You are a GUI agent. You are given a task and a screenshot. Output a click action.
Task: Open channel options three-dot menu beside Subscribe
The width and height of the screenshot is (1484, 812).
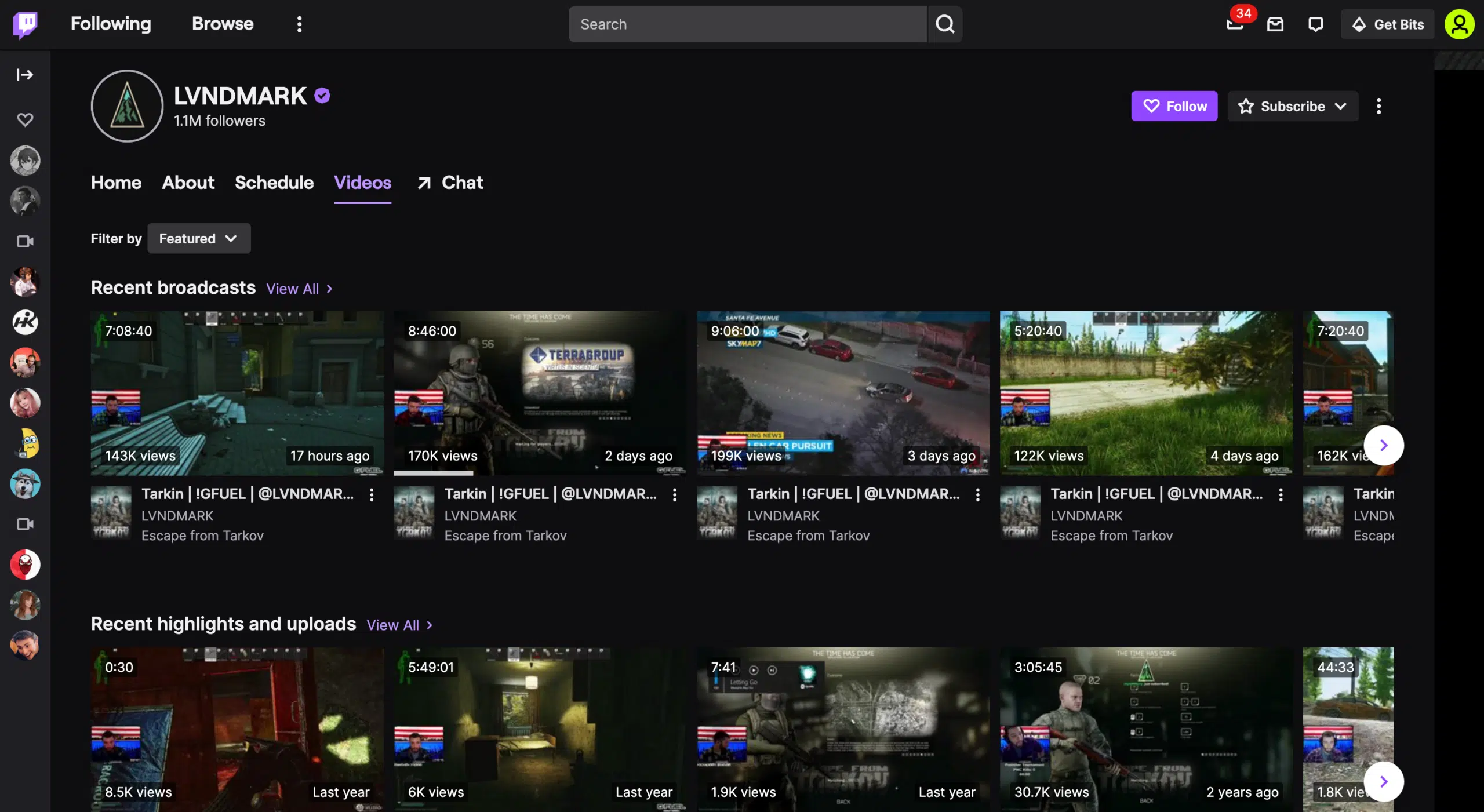(x=1378, y=106)
